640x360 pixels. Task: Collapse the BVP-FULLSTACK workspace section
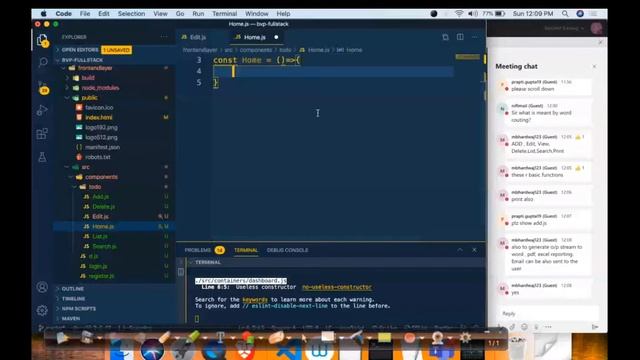tap(83, 60)
